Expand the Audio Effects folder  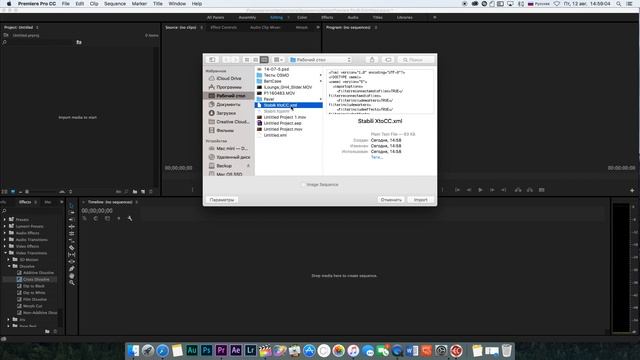5,233
